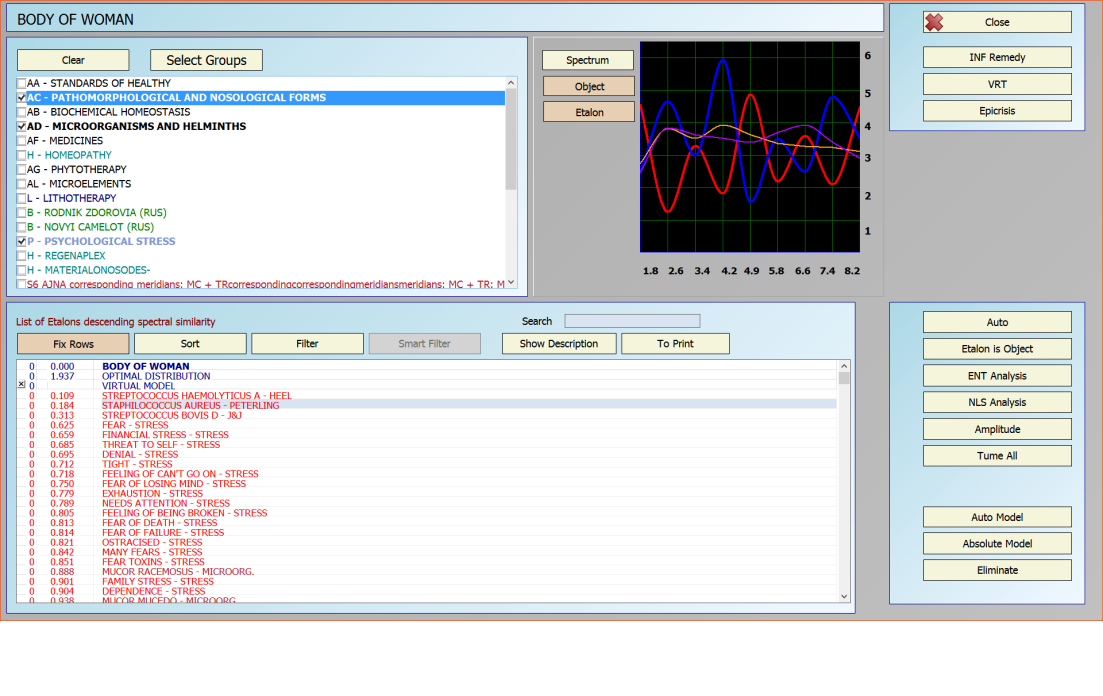Screen dimensions: 1103x696
Task: Select STAPHILOCOCCUS AUREUS - PETERLING row
Action: tap(426, 405)
